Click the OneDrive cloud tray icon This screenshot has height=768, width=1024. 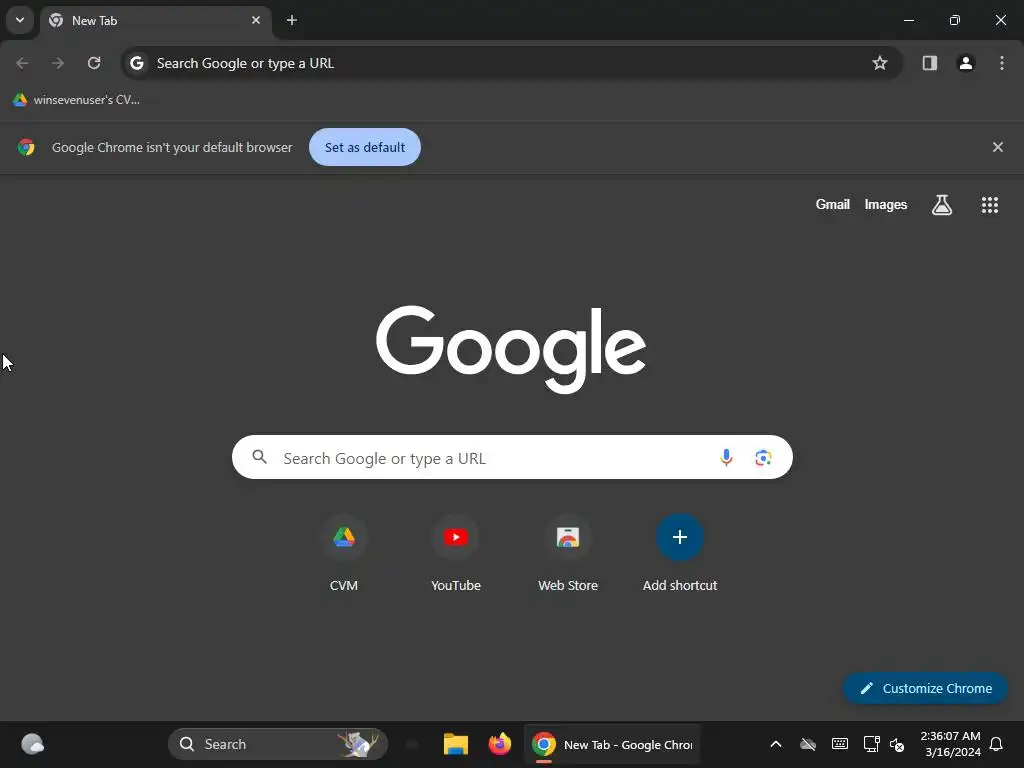pos(808,744)
